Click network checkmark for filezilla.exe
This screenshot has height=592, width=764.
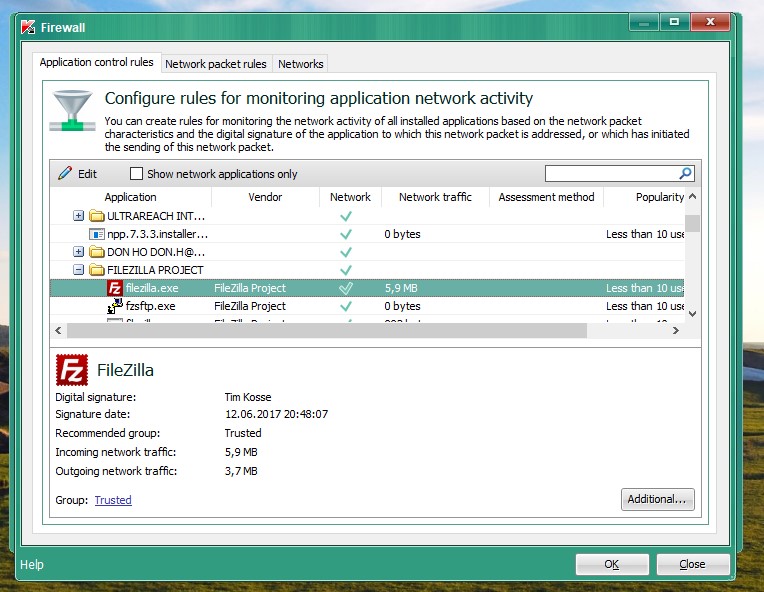click(x=346, y=288)
